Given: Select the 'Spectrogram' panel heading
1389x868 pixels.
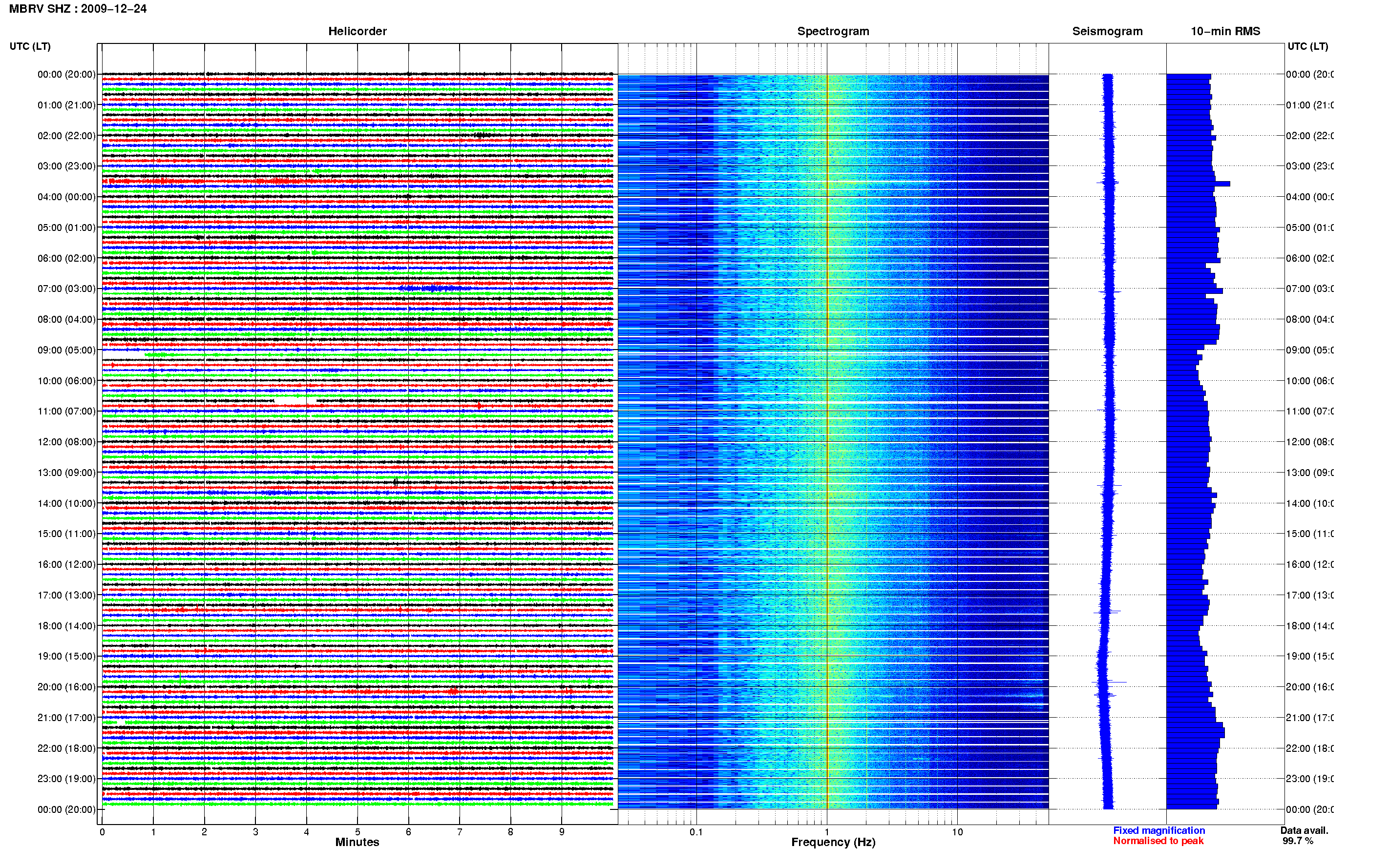Looking at the screenshot, I should (x=833, y=31).
